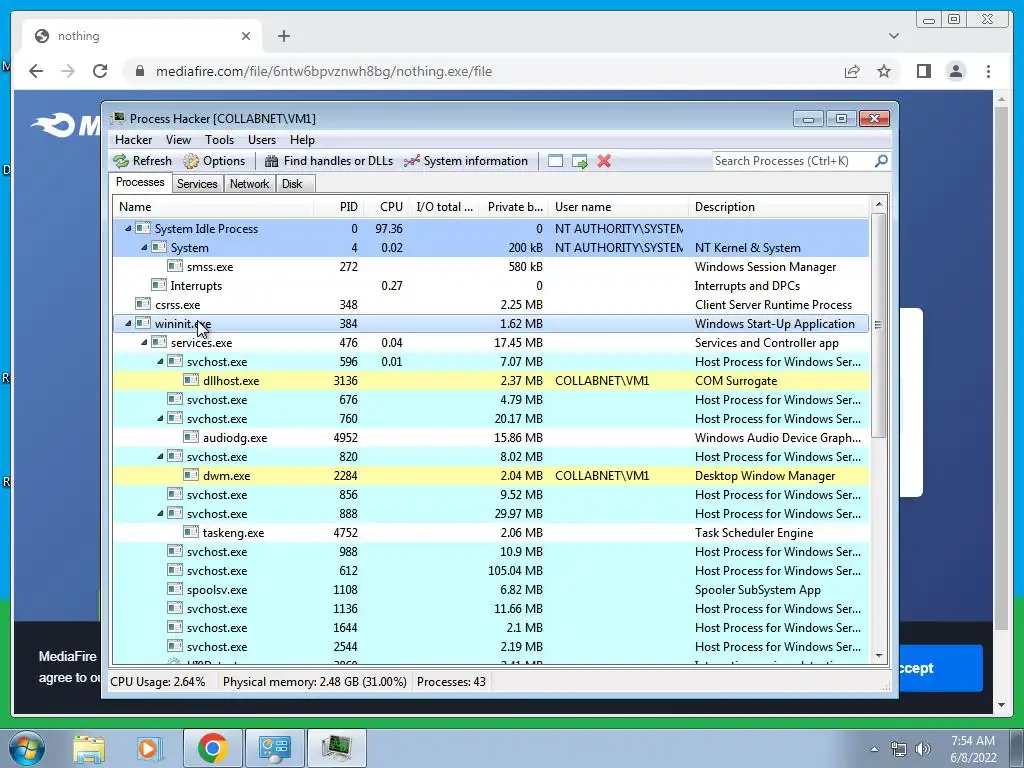This screenshot has width=1024, height=768.
Task: Collapse the System Idle Process tree node
Action: pyautogui.click(x=128, y=229)
